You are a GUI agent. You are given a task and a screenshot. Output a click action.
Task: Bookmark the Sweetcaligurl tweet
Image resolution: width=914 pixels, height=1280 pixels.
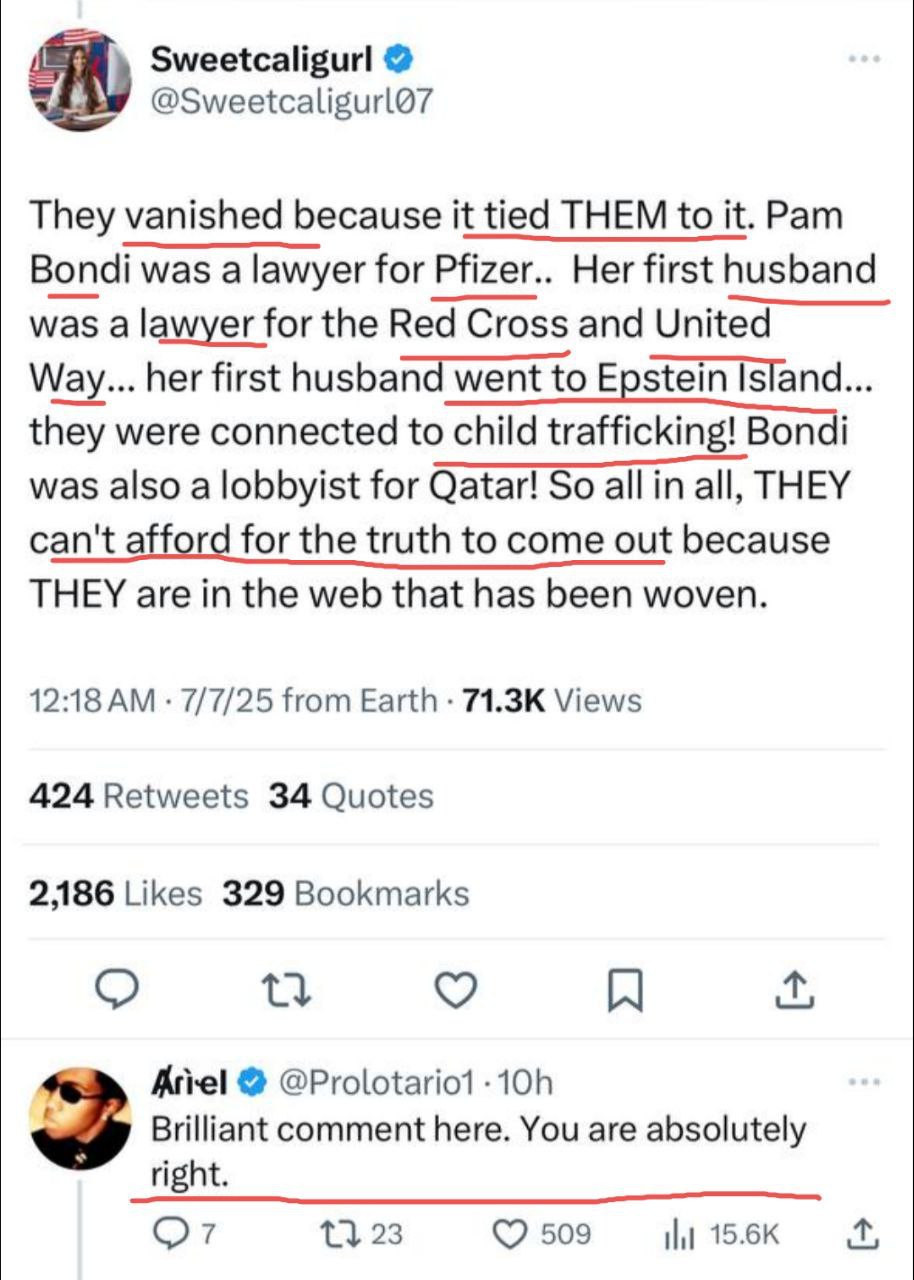(x=625, y=990)
